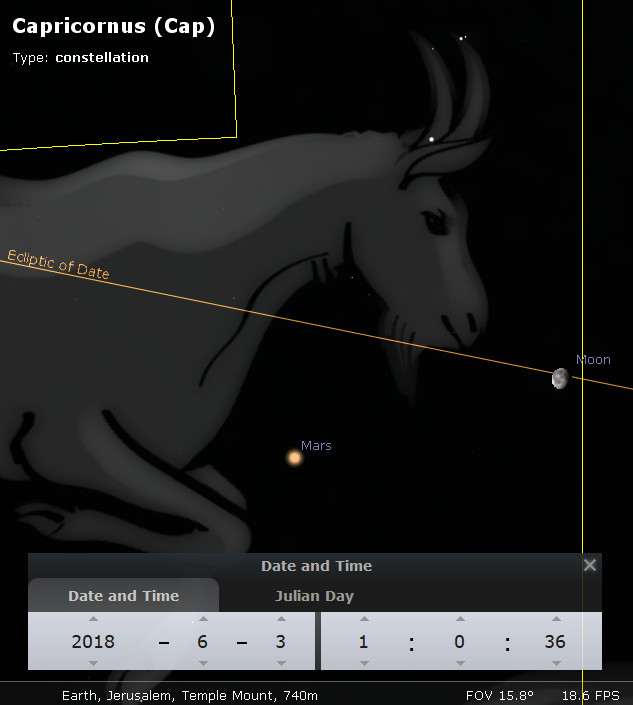Click the month field 6
Image resolution: width=633 pixels, height=705 pixels.
202,642
